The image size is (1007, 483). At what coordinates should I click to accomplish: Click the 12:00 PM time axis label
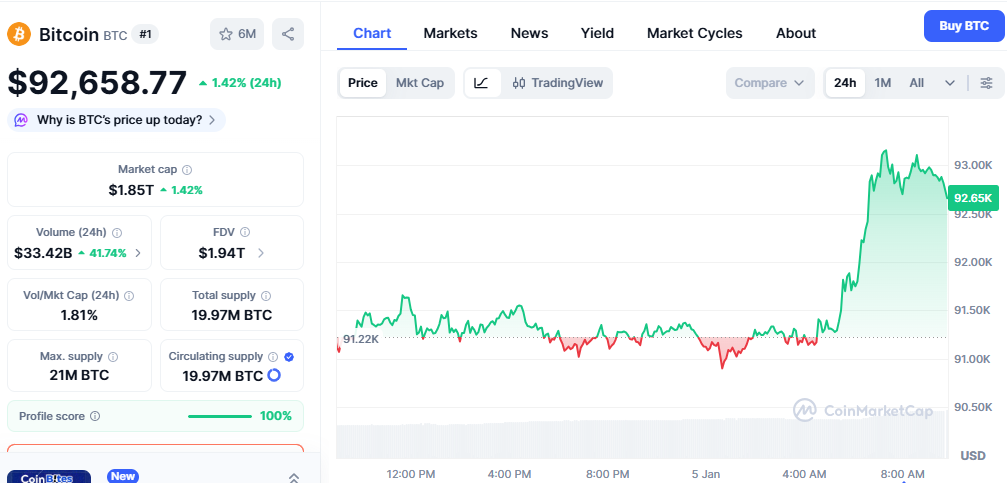click(x=411, y=475)
